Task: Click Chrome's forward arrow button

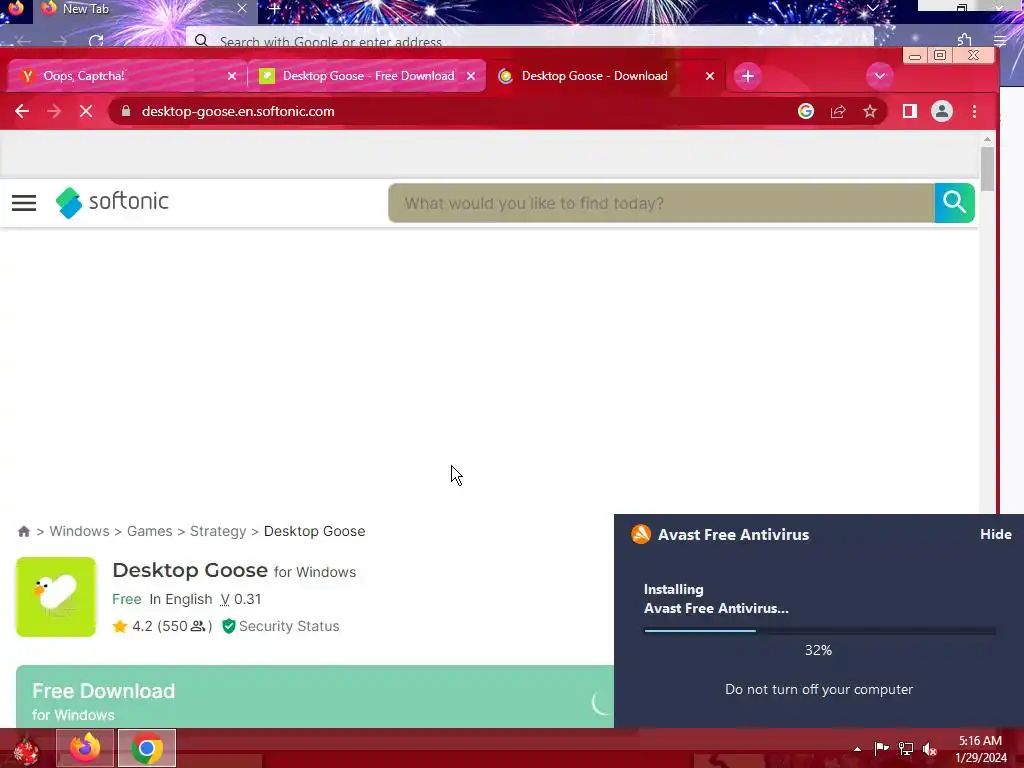Action: 54,111
